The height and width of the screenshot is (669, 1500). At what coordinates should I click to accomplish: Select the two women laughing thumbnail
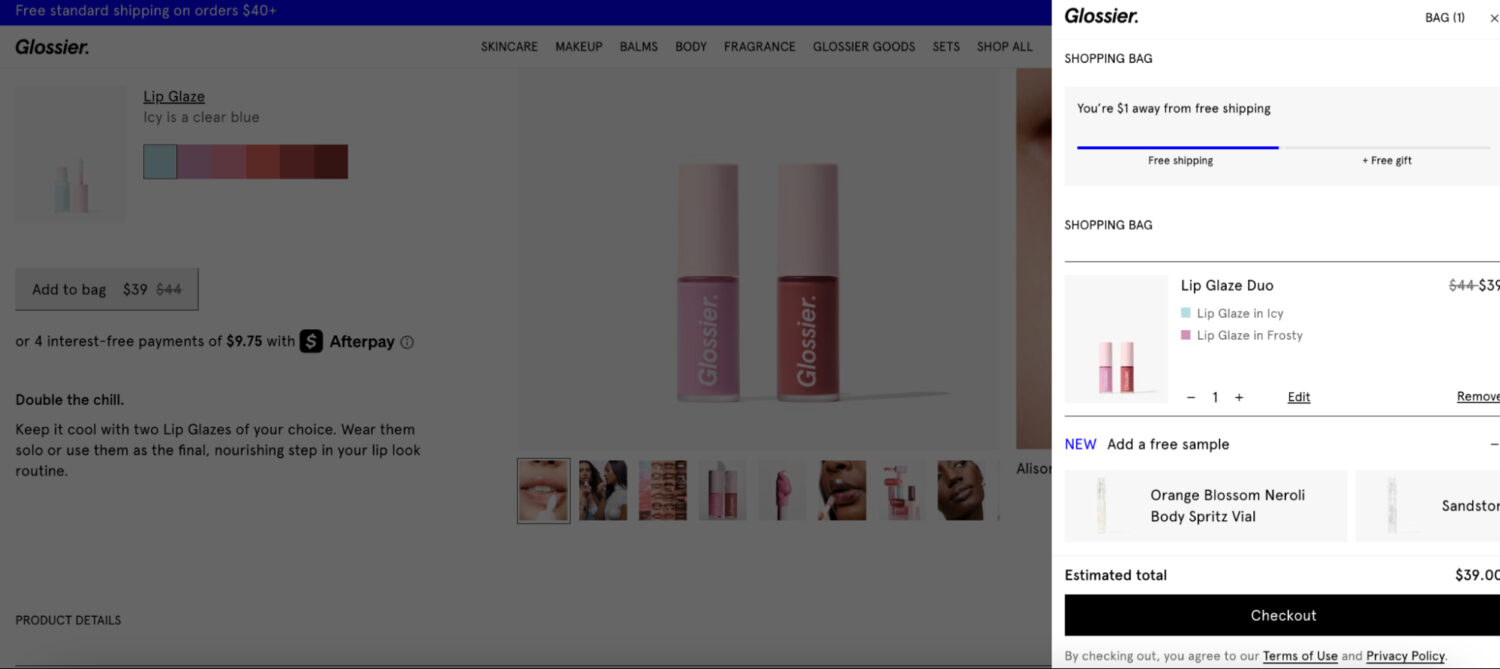(603, 490)
